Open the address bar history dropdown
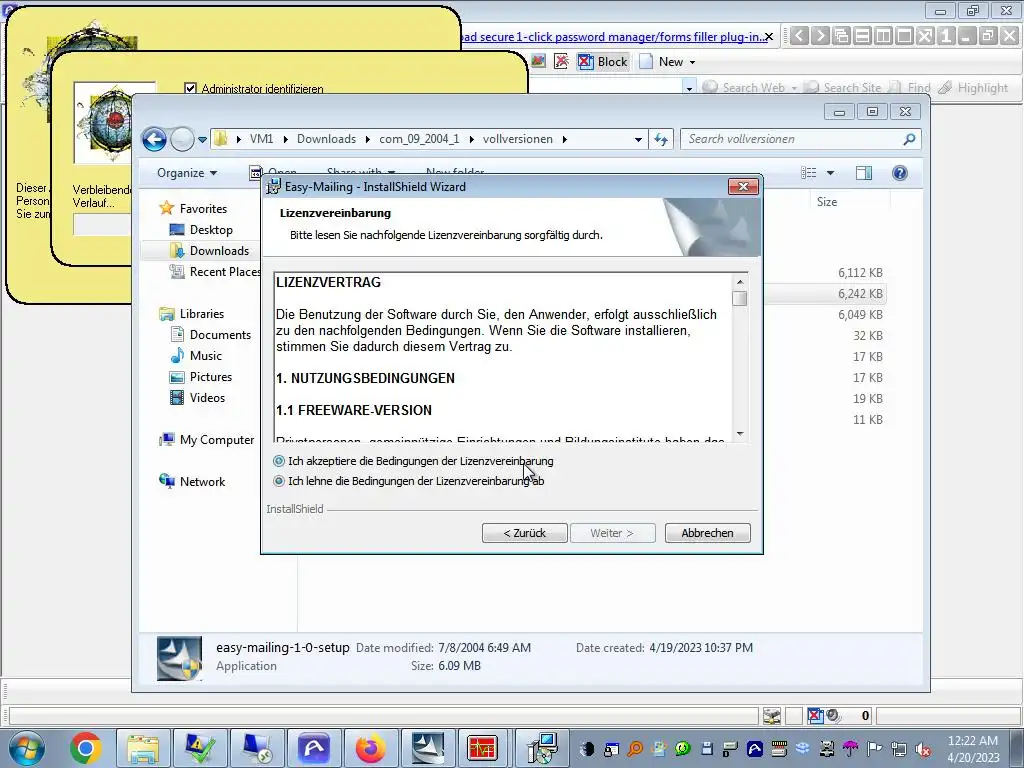The height and width of the screenshot is (768, 1024). tap(637, 139)
